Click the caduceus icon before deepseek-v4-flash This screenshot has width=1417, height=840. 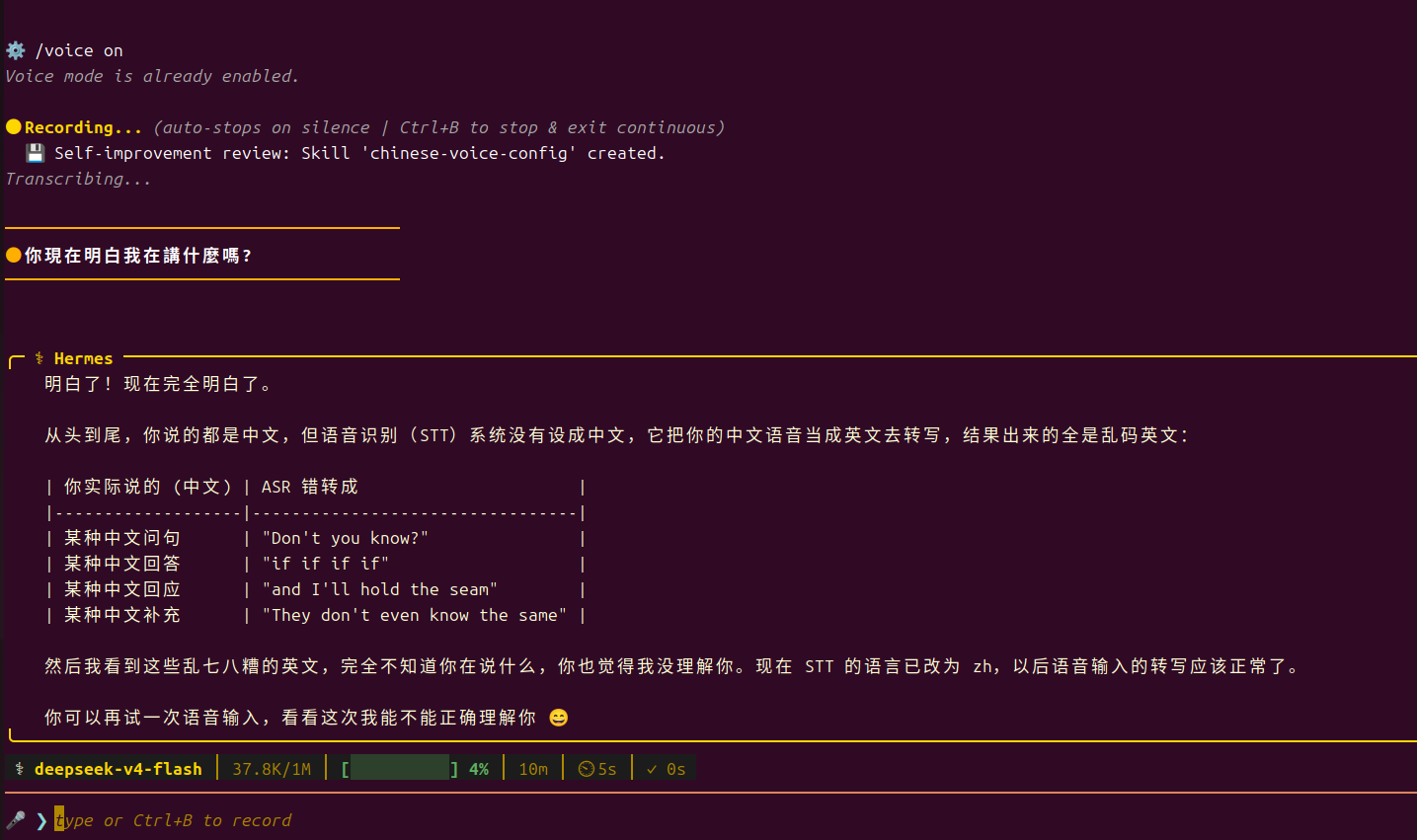pyautogui.click(x=20, y=769)
